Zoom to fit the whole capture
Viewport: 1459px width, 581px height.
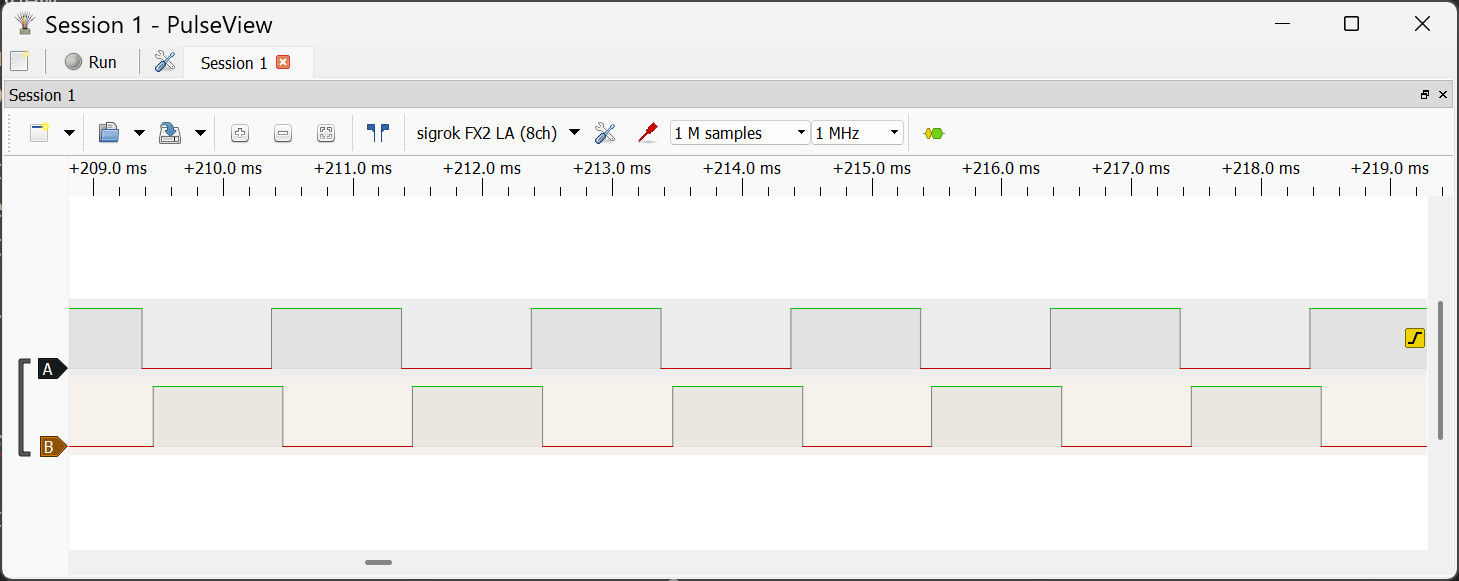326,133
